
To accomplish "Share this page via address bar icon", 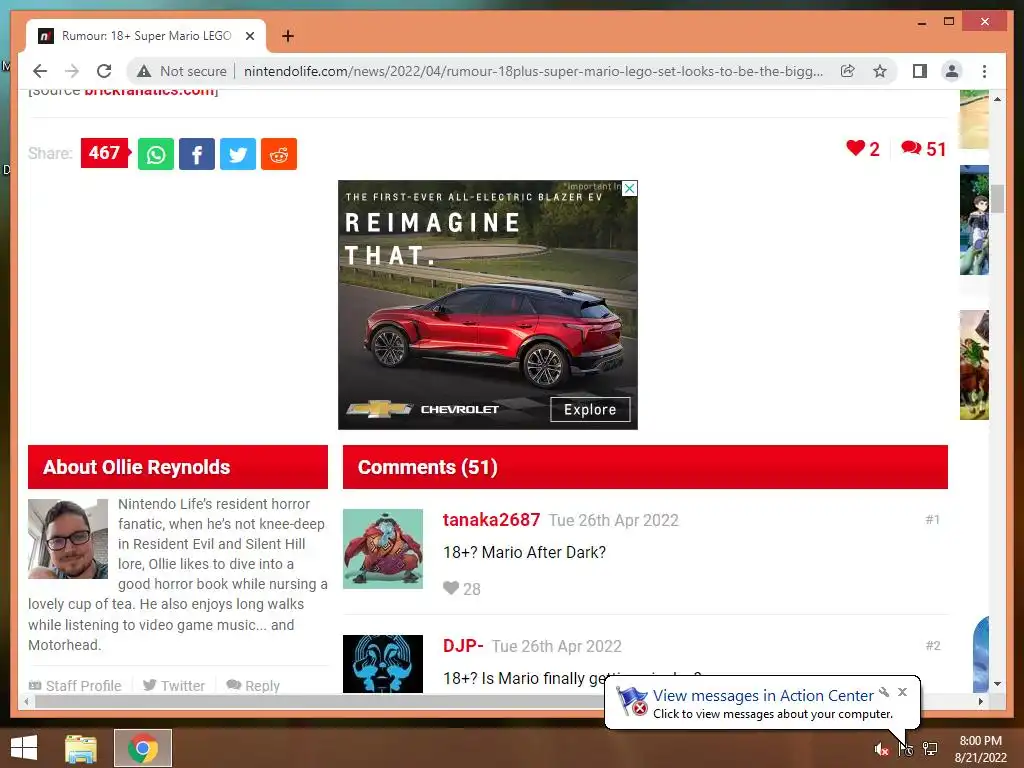I will (x=848, y=71).
